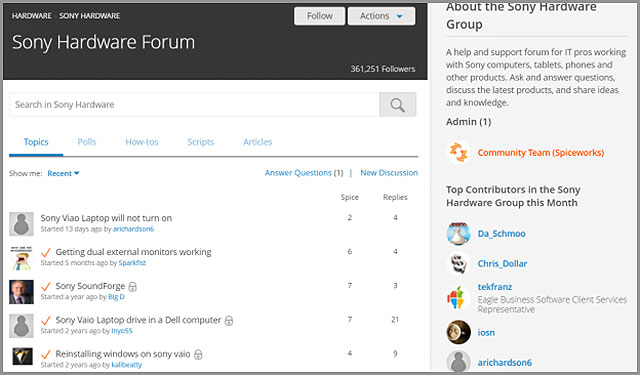Click author link Inyo55
Screen dimensions: 640x375
point(122,331)
